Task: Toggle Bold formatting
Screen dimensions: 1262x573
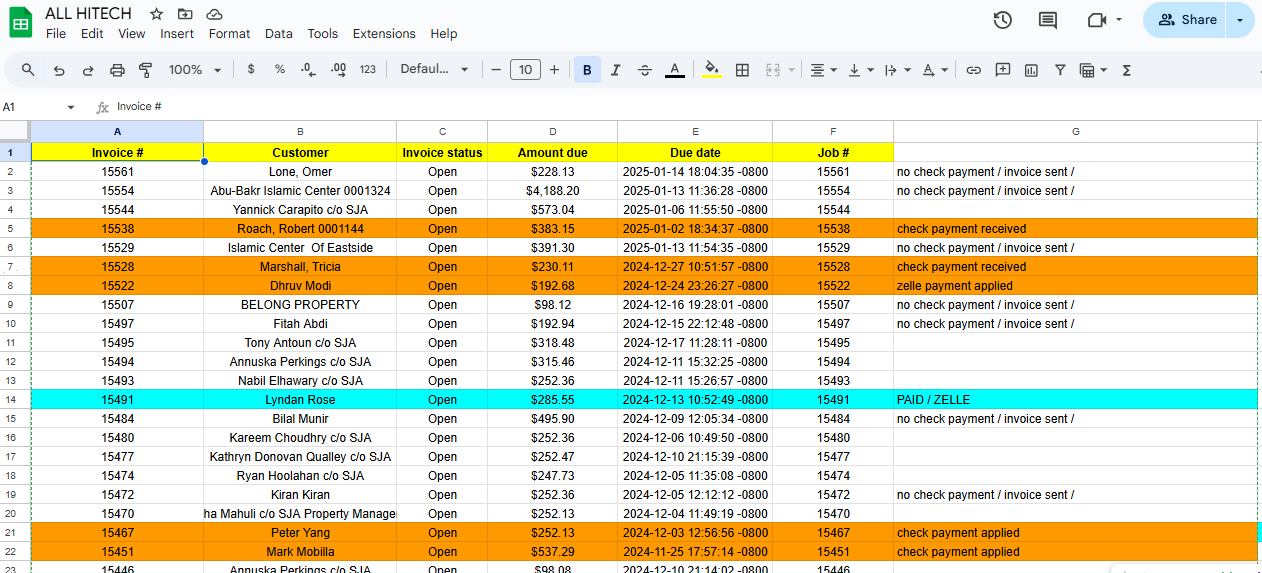Action: [587, 70]
